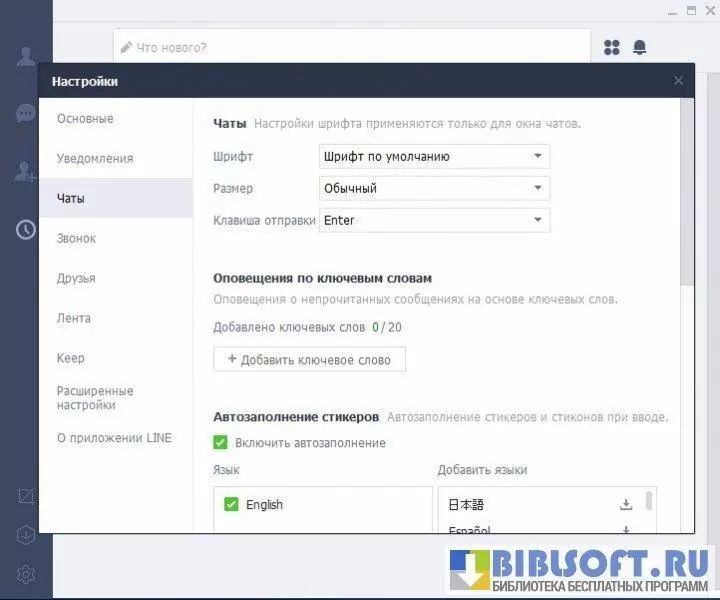720x600 pixels.
Task: Open the О приложении LINE section
Action: click(x=114, y=438)
